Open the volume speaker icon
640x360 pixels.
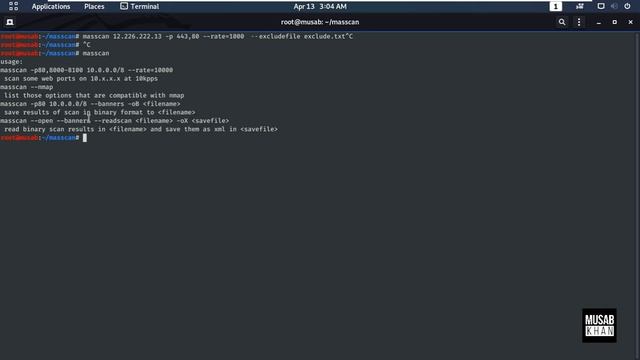614,6
